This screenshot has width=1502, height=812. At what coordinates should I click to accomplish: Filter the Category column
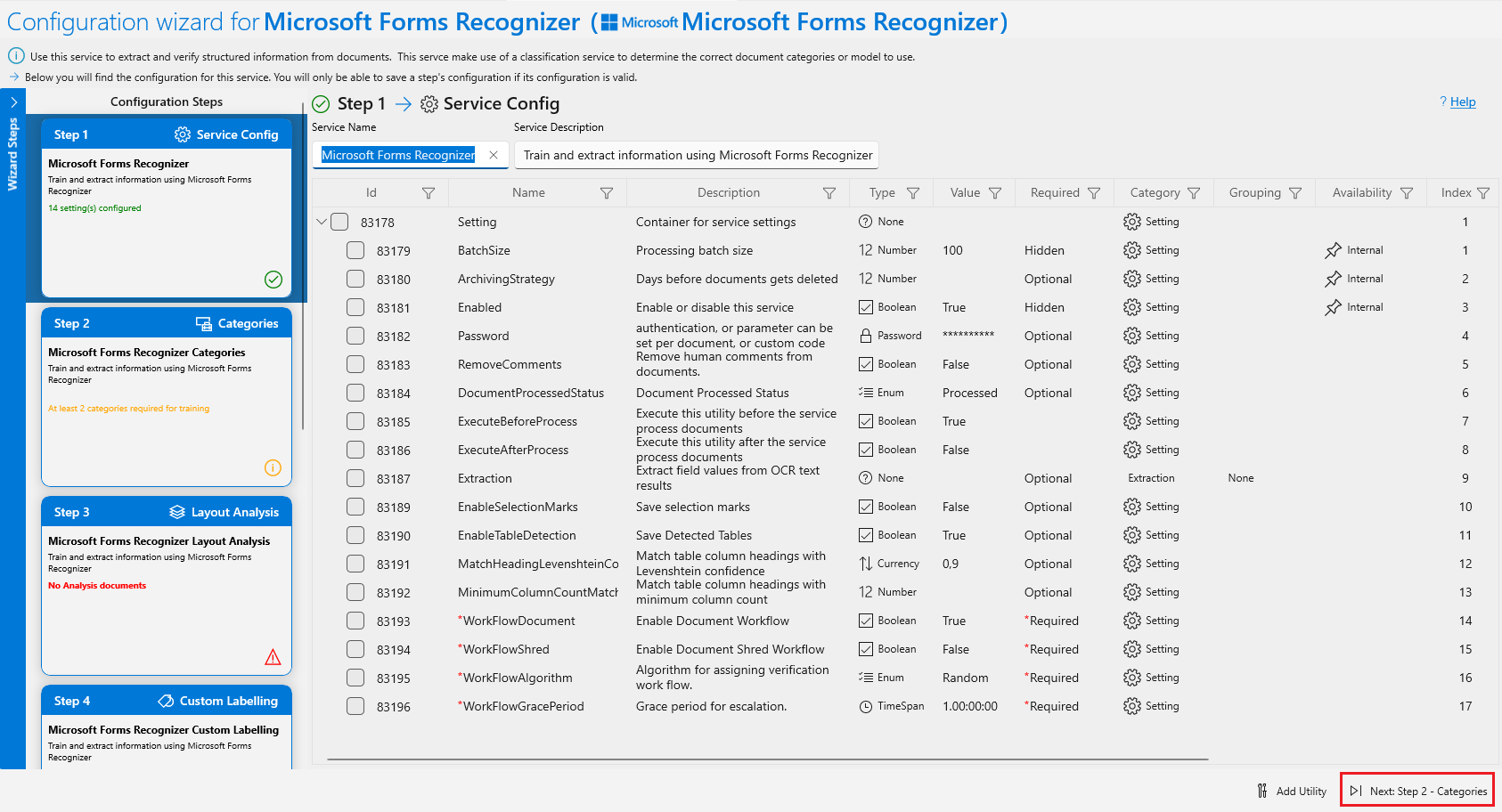coord(1194,193)
